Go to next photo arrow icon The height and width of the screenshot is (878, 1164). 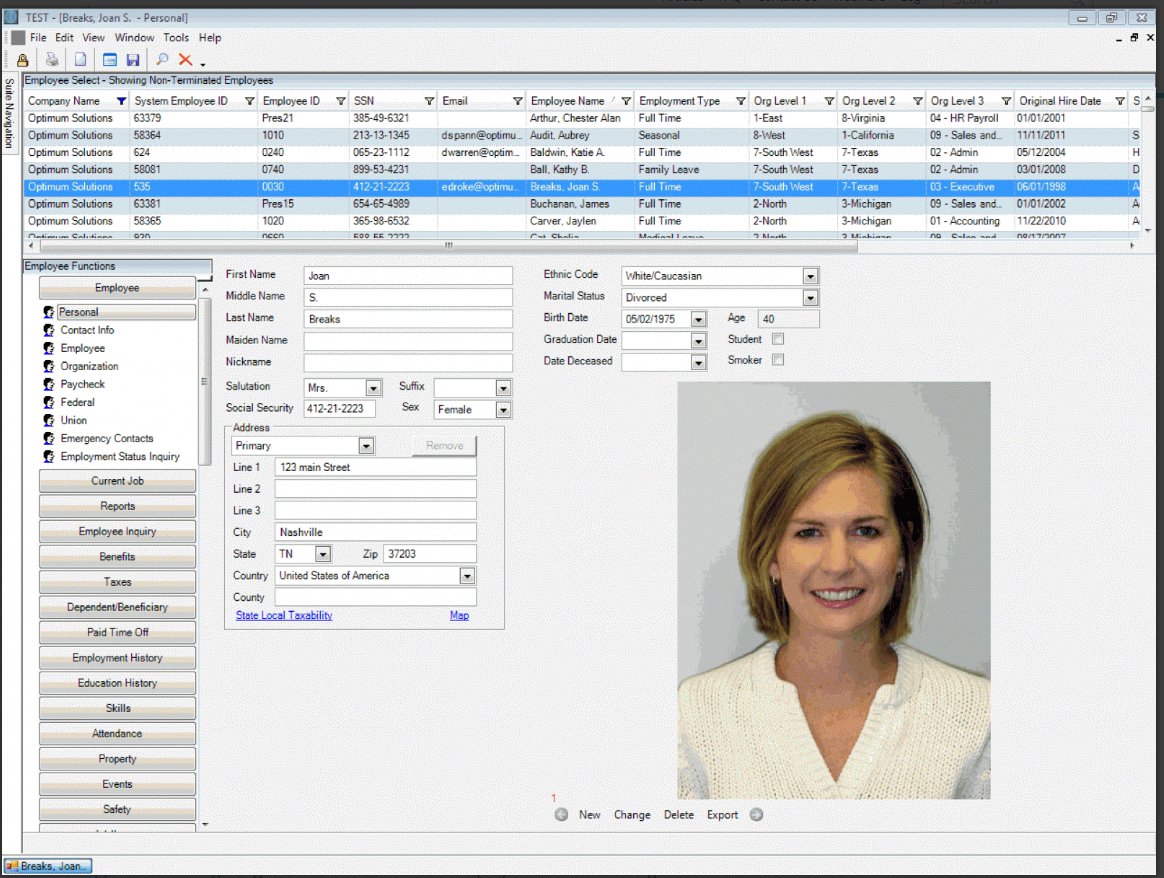point(756,814)
